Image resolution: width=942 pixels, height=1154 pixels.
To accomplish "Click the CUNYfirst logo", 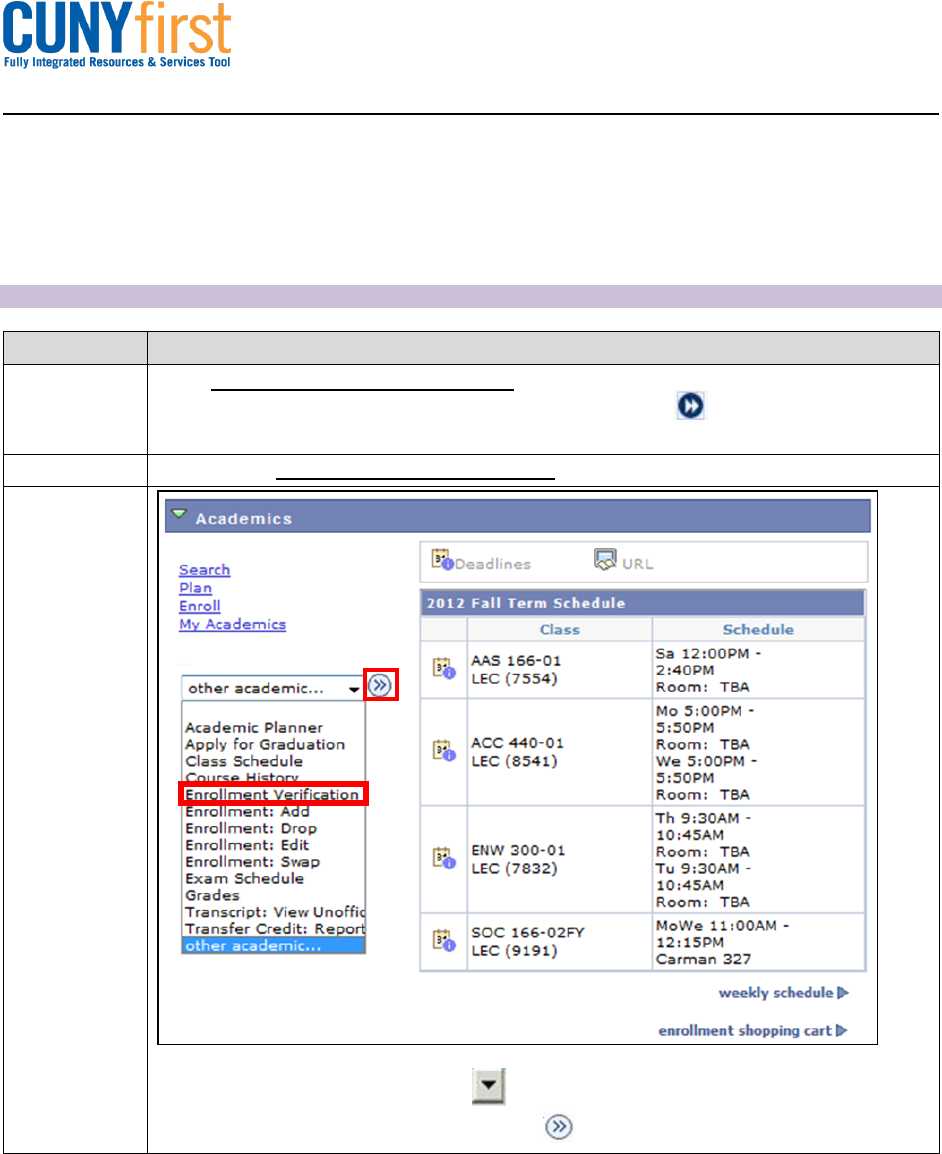I will pos(117,36).
